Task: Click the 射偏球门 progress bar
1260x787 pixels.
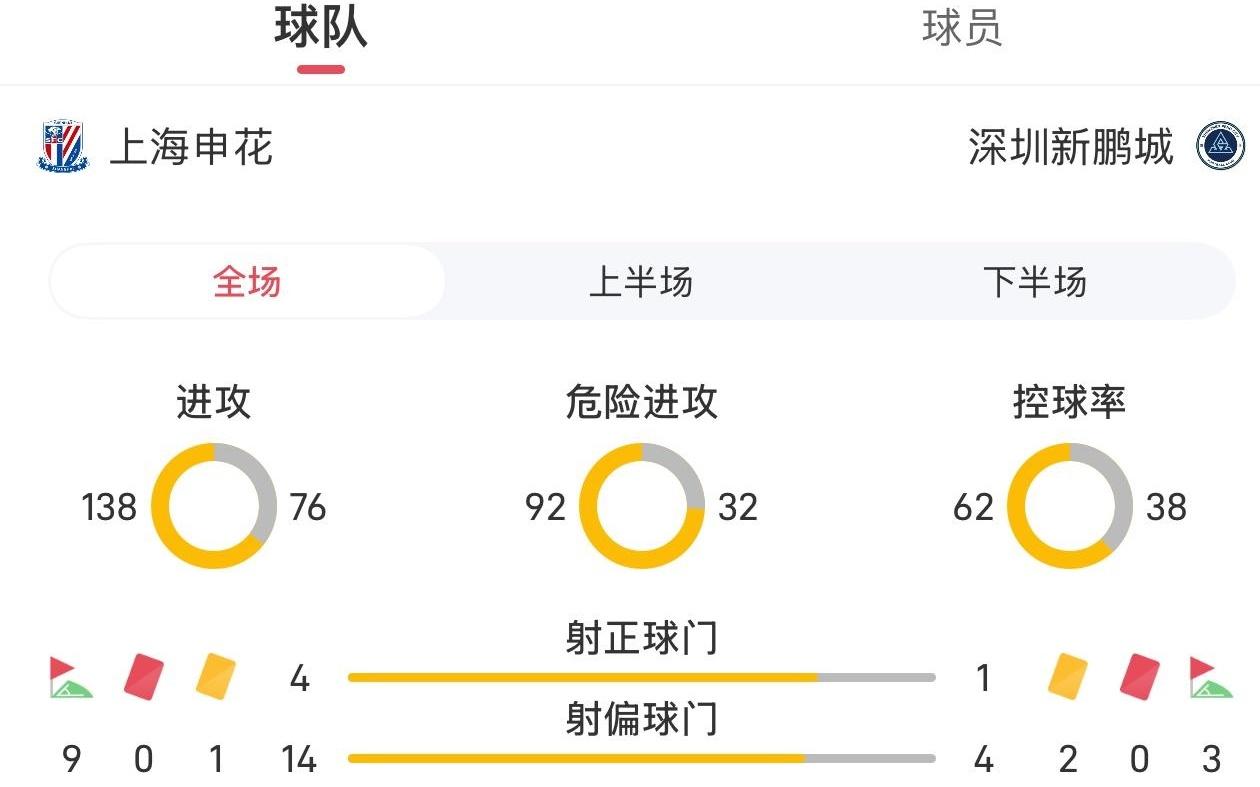Action: [x=640, y=759]
